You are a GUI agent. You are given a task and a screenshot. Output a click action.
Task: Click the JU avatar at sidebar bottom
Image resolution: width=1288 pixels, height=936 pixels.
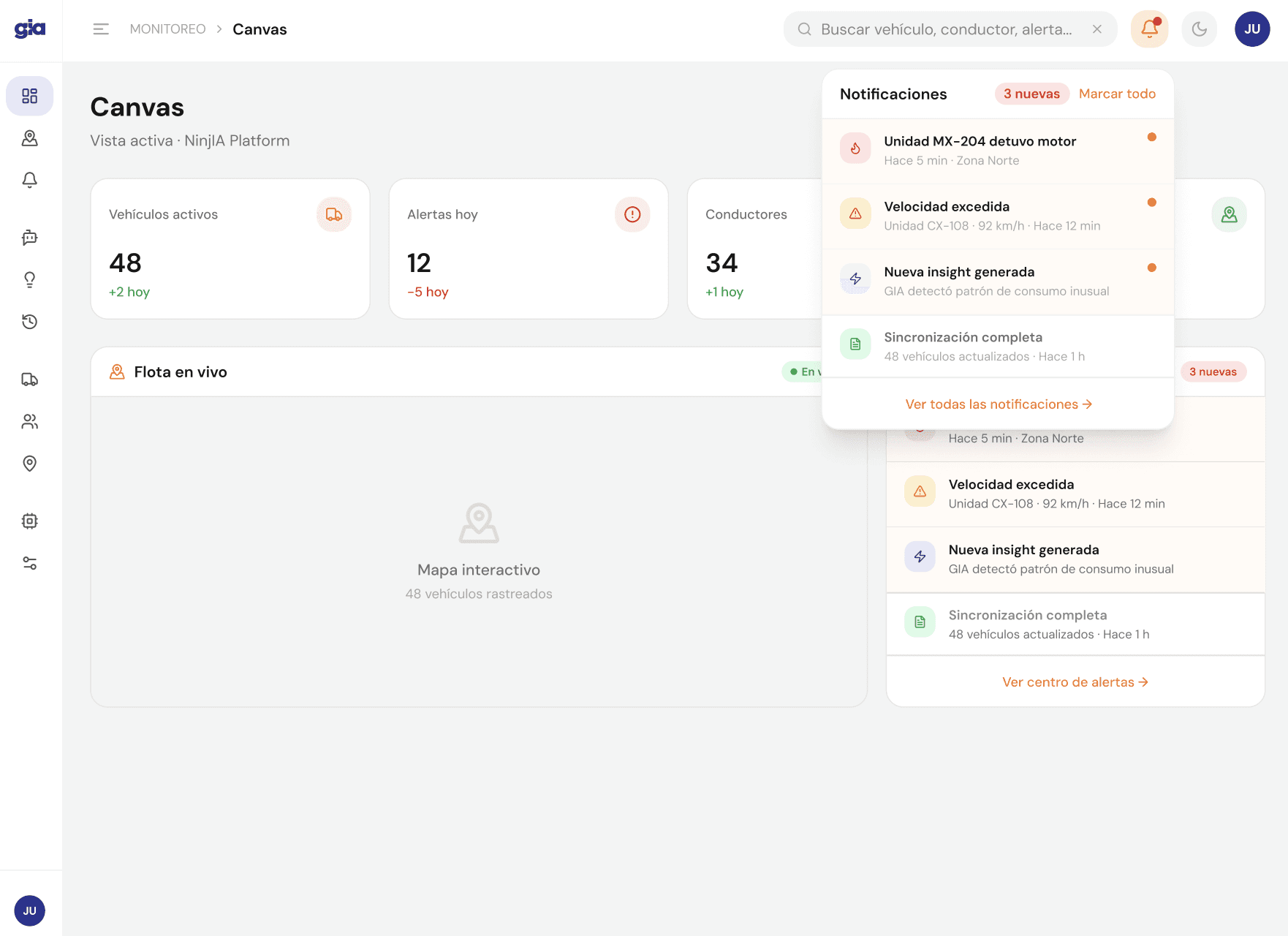[x=30, y=910]
